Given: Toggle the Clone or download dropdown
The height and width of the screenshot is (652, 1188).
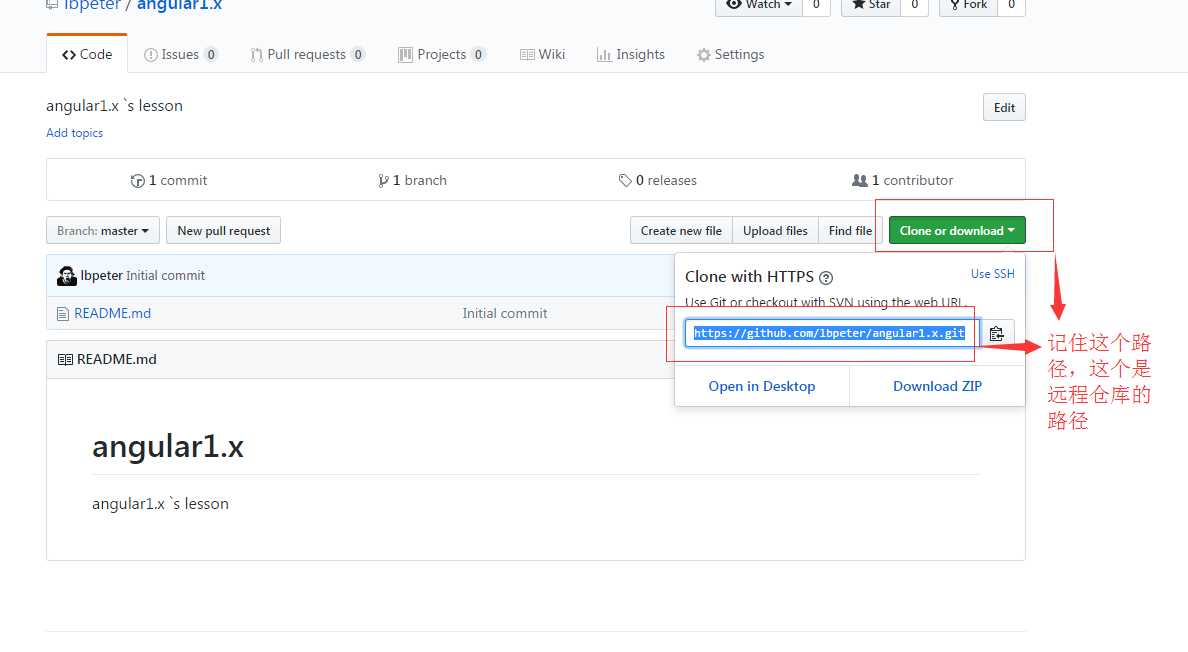Looking at the screenshot, I should coord(957,230).
